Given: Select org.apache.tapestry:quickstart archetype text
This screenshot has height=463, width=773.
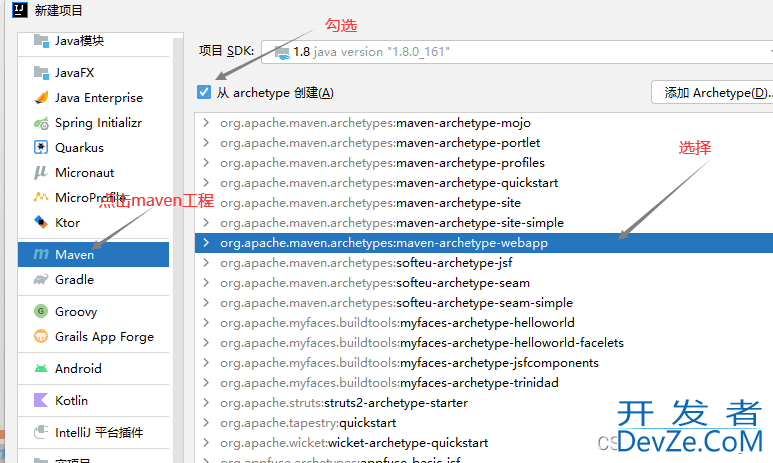Looking at the screenshot, I should point(308,423).
